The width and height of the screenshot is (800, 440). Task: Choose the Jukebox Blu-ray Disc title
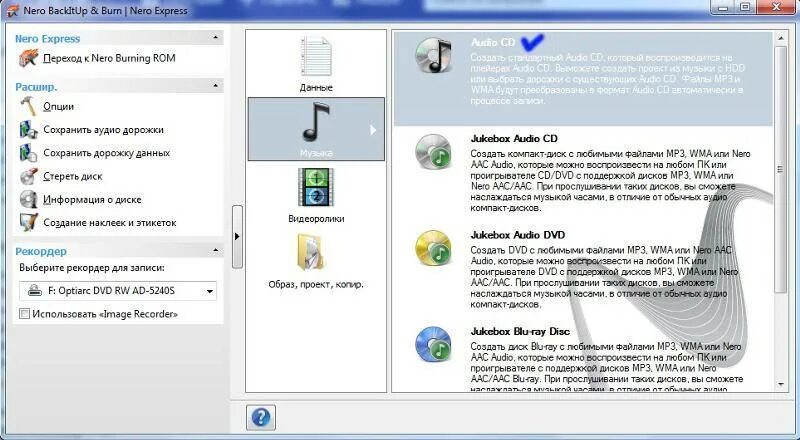click(x=520, y=331)
